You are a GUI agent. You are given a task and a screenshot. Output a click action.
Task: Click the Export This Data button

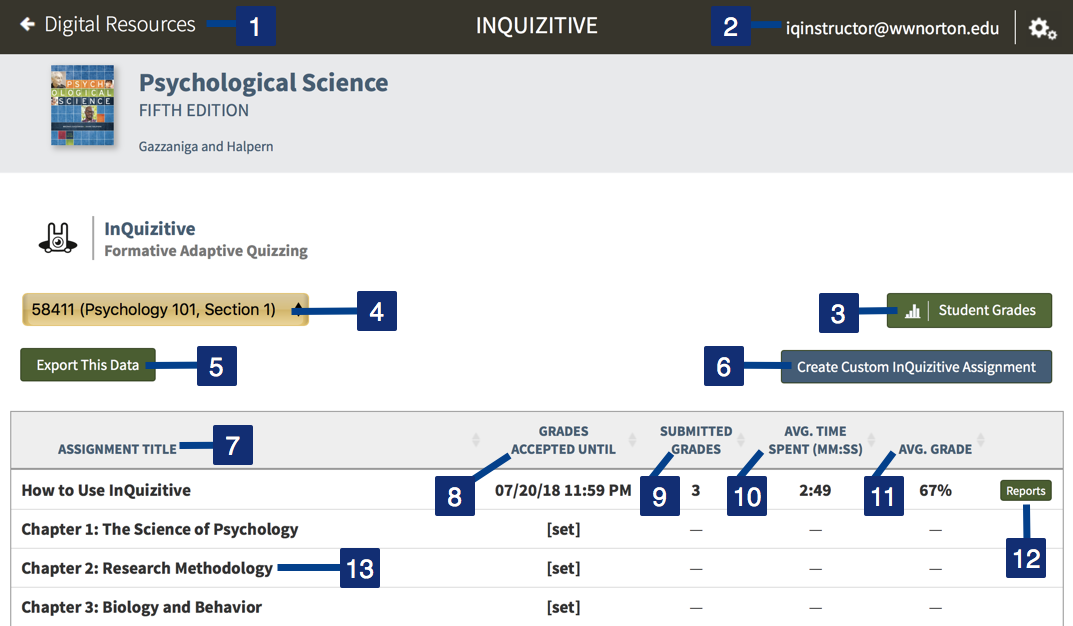tap(88, 365)
